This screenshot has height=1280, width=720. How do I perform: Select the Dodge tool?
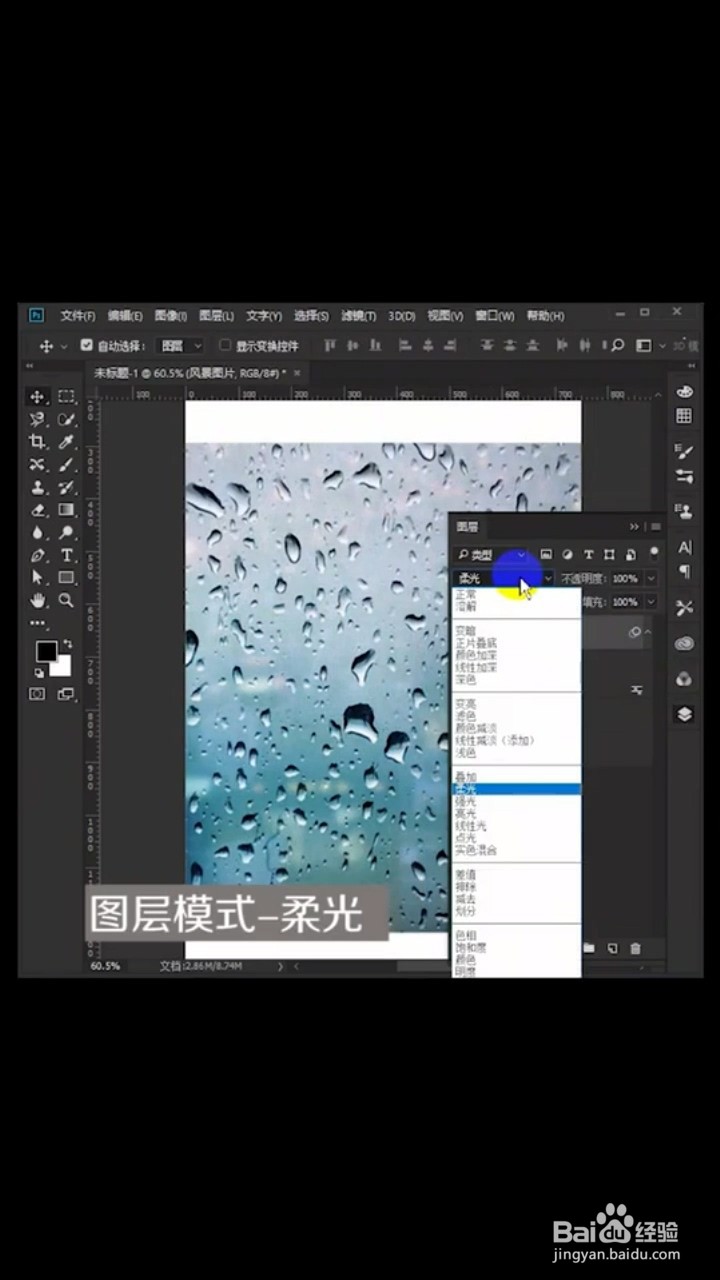coord(66,533)
